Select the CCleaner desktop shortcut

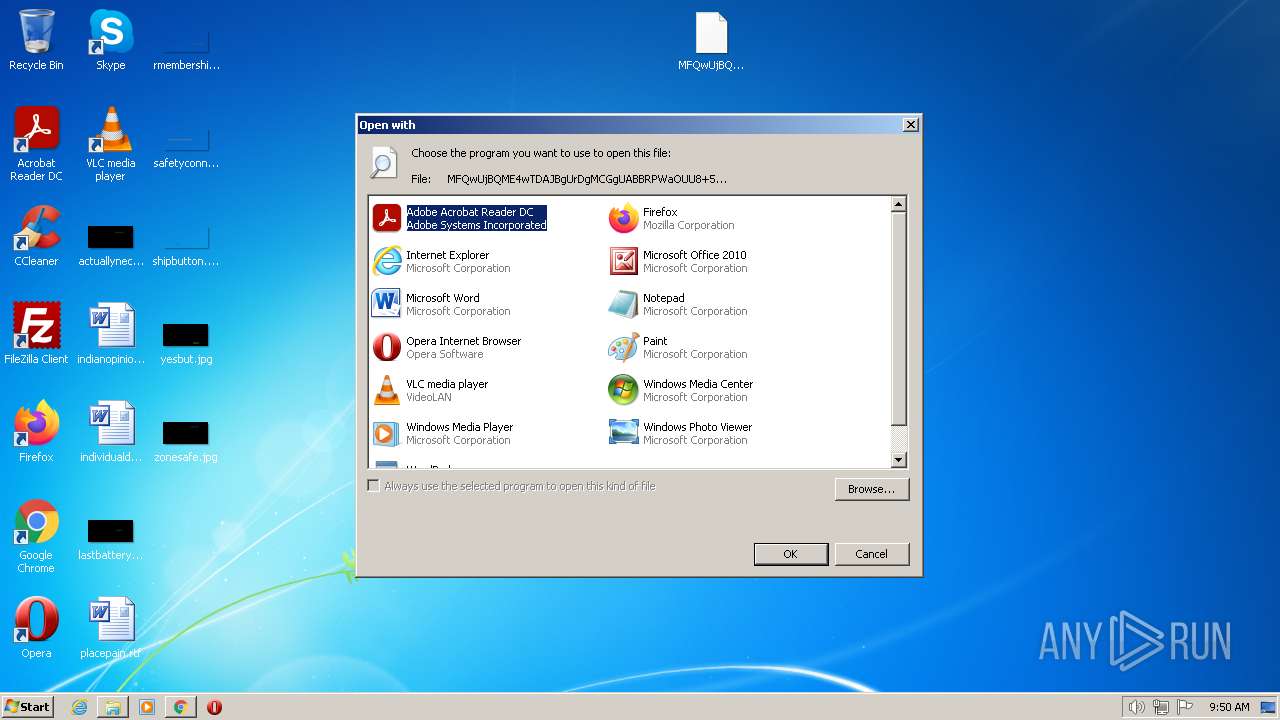36,236
